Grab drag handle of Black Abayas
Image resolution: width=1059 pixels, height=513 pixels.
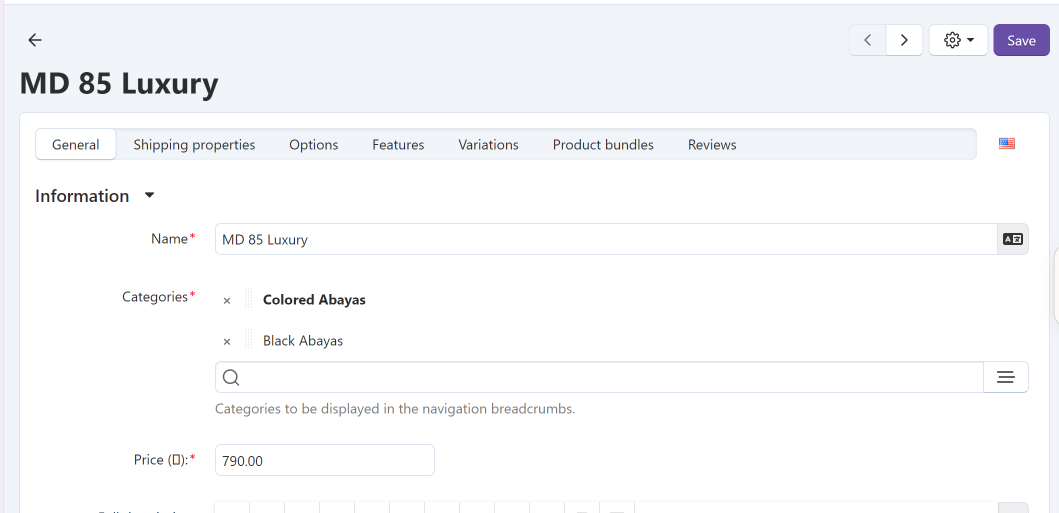click(249, 340)
